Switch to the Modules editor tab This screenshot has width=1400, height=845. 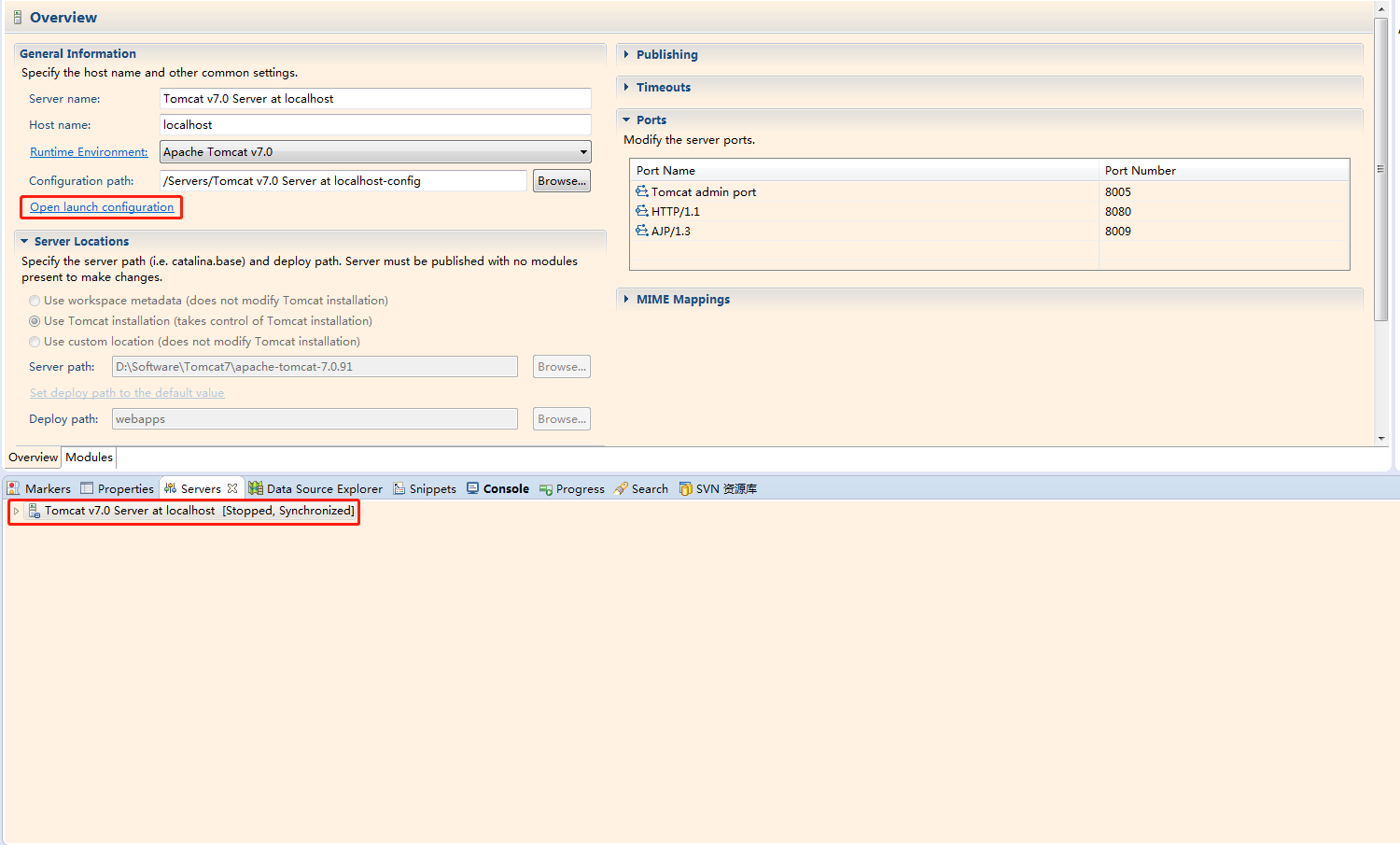pos(89,458)
